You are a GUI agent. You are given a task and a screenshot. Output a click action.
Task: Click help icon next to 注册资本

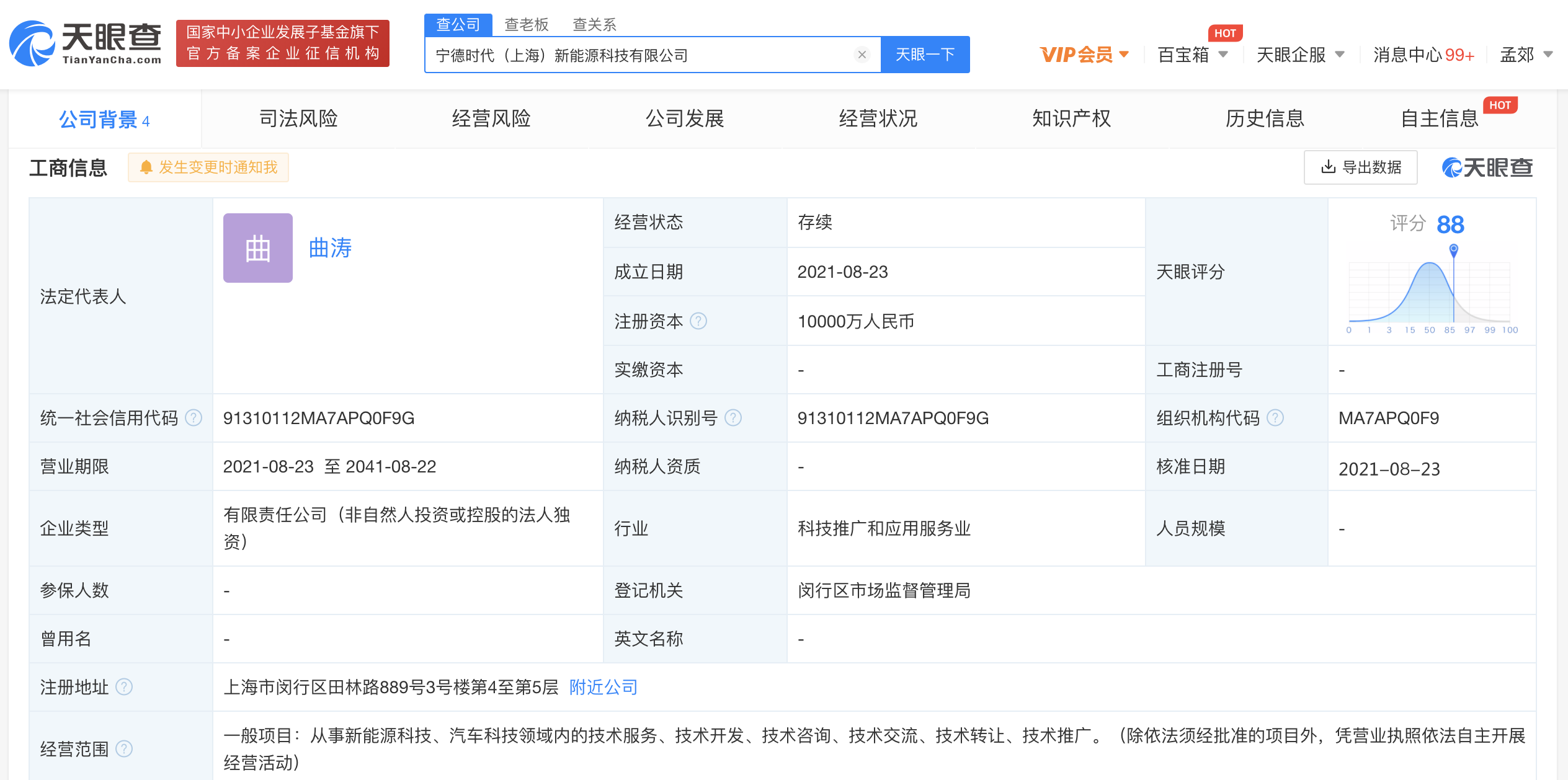[x=698, y=321]
